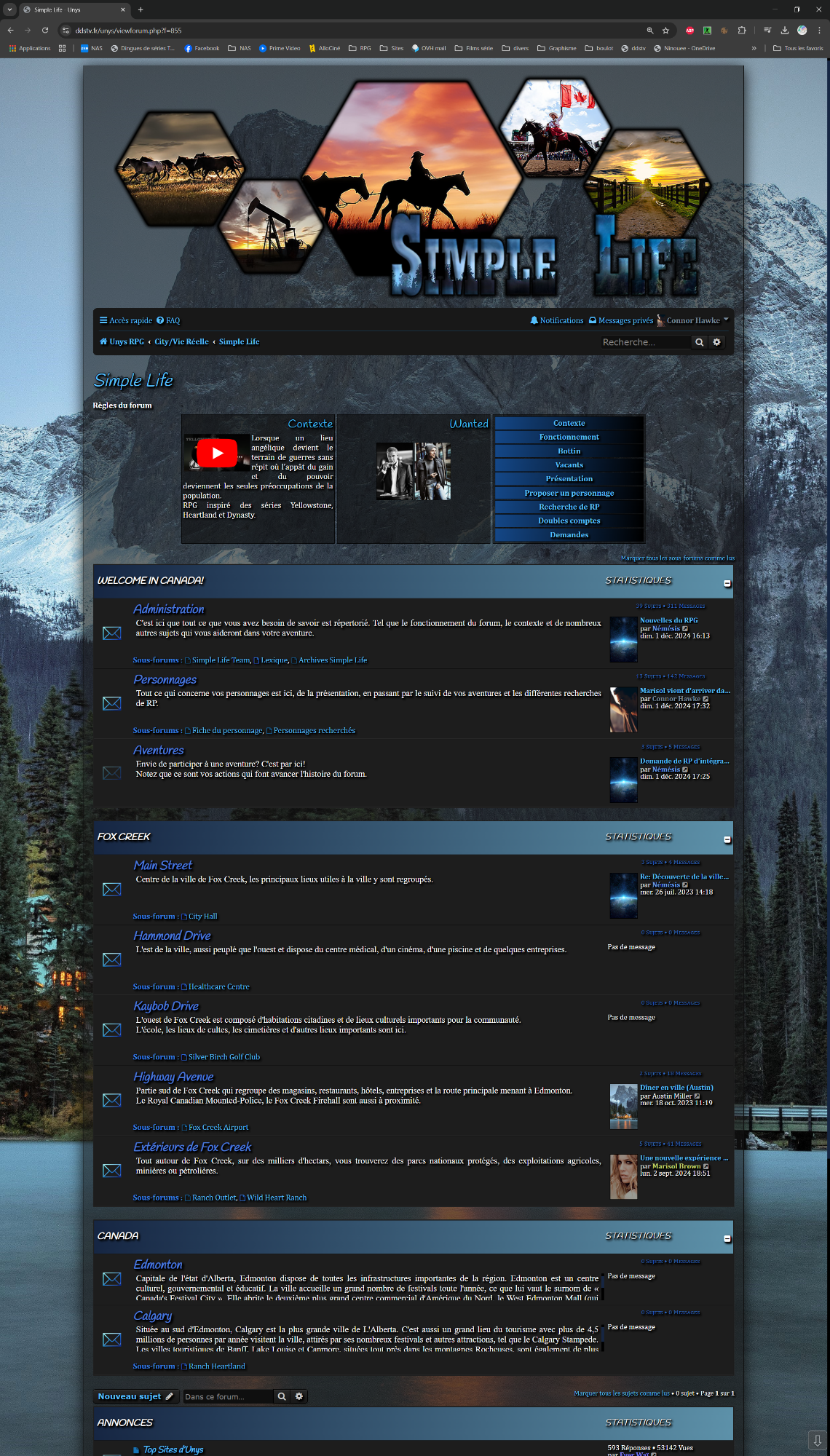Click Marquer tous les sujets comme lus

point(621,1393)
